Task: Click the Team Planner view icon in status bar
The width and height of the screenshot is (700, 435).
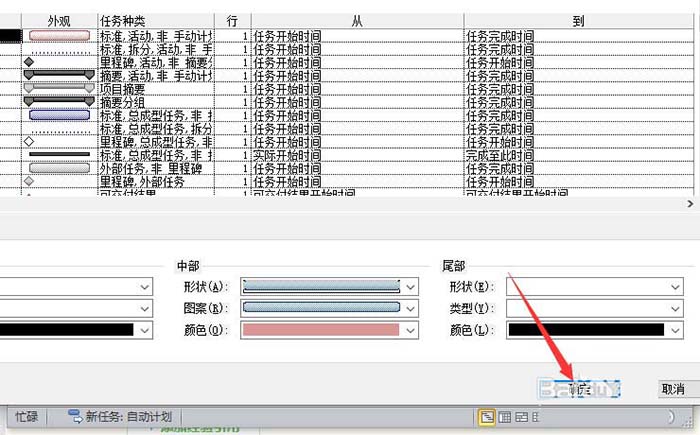Action: point(521,417)
